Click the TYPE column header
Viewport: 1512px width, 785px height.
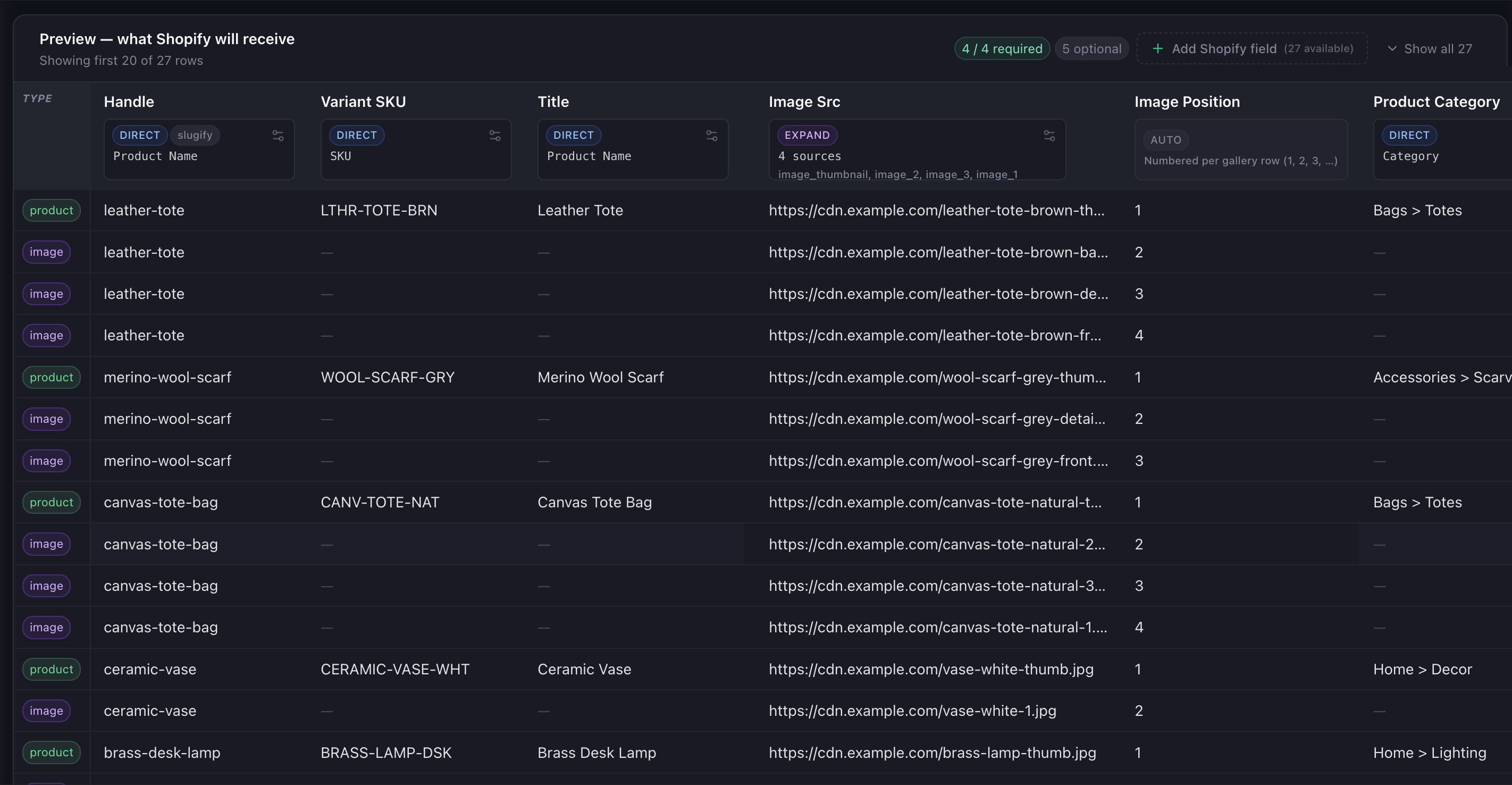point(38,98)
